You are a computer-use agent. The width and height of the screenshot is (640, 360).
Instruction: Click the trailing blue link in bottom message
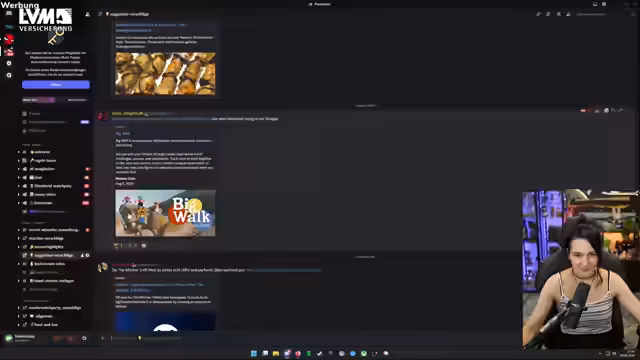coord(284,270)
